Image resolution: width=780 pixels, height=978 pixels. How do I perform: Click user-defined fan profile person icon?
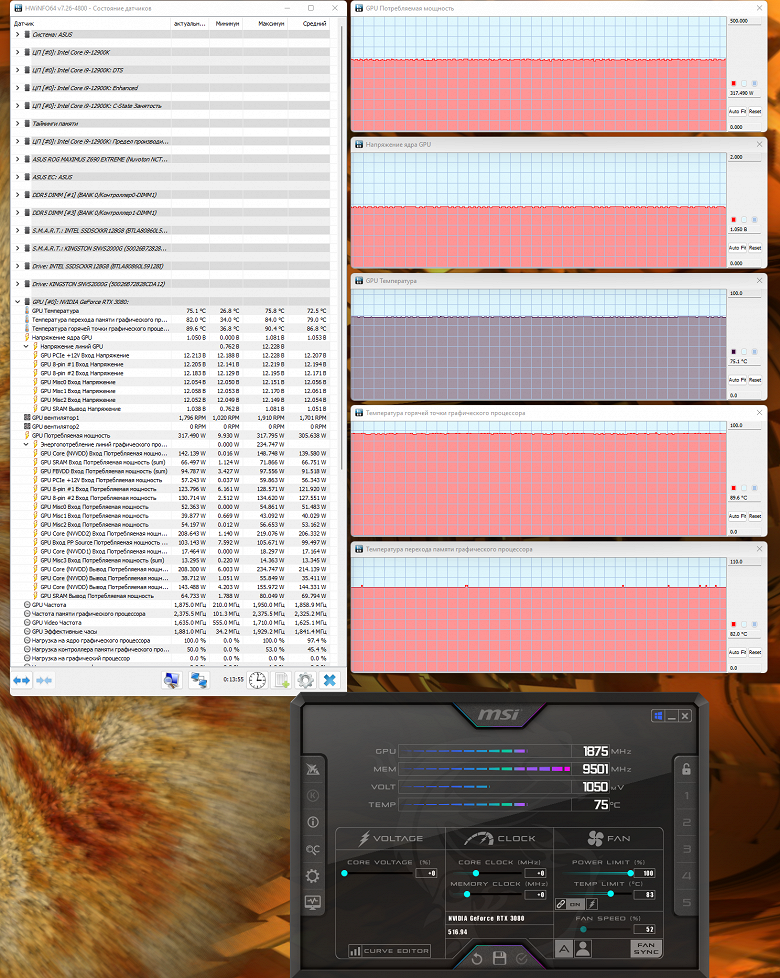583,949
